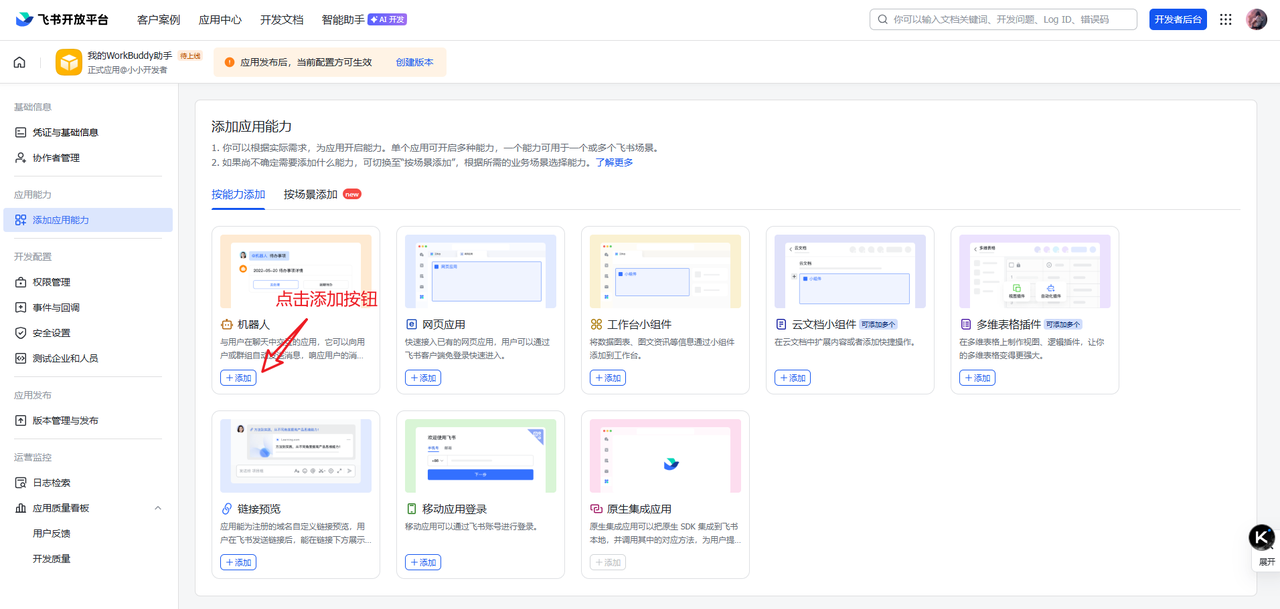Follow the 了解更多 link
The width and height of the screenshot is (1280, 609).
614,162
